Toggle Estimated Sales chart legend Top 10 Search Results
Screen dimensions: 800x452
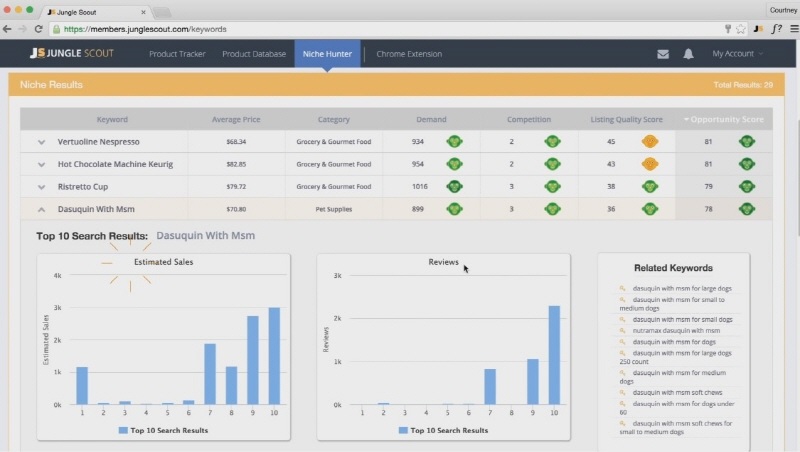click(x=163, y=430)
